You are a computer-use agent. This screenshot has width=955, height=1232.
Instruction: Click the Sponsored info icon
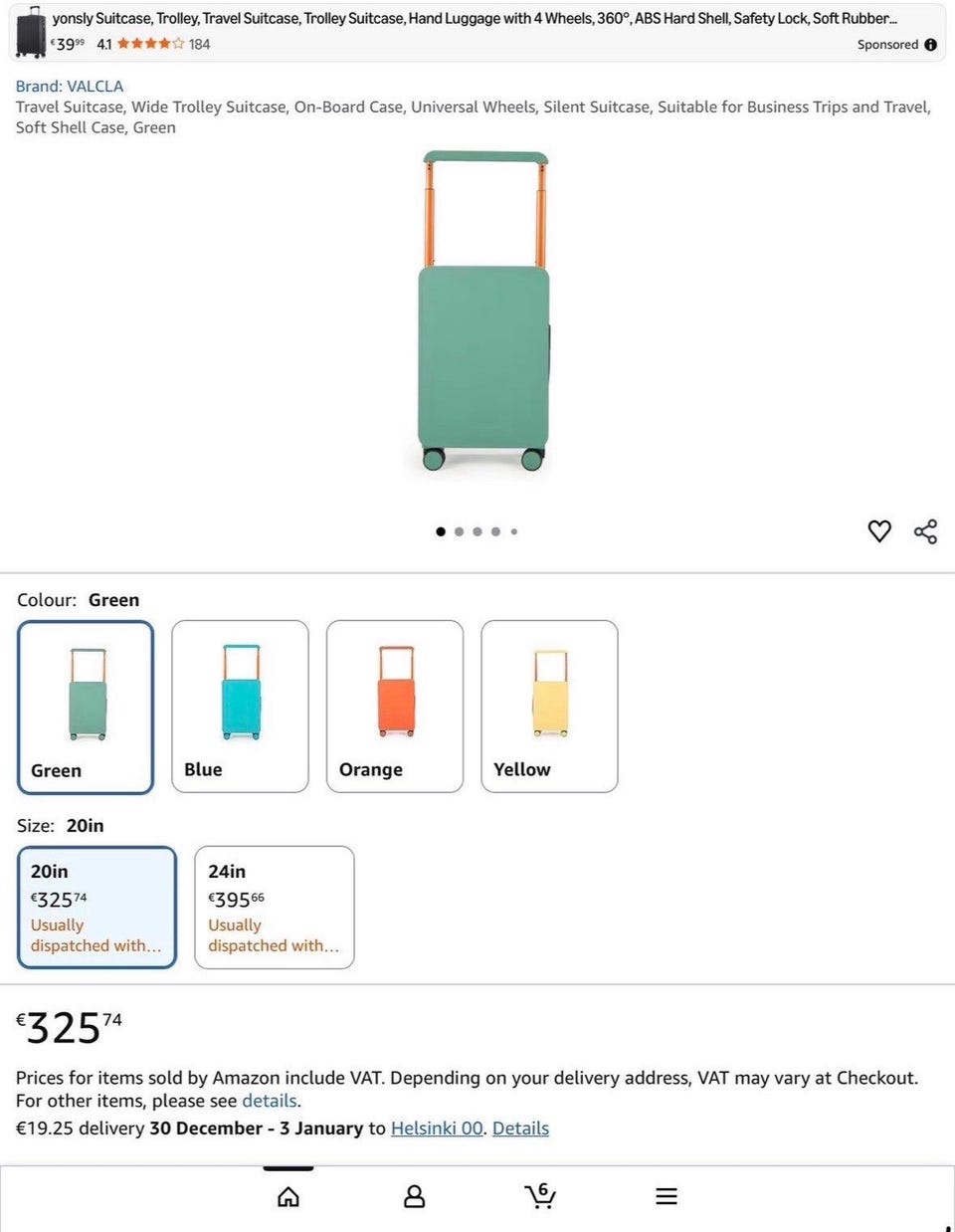pos(930,45)
